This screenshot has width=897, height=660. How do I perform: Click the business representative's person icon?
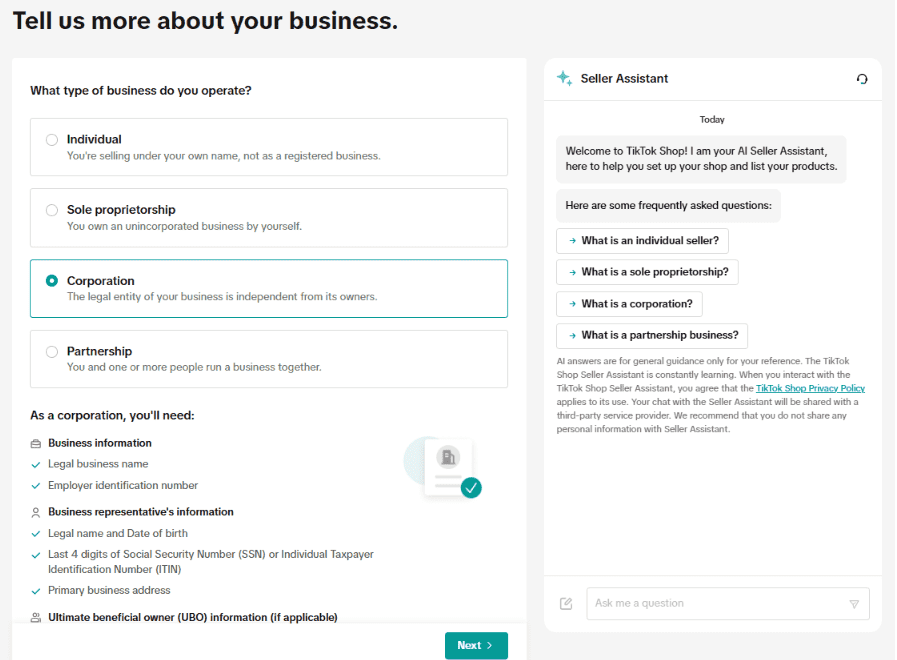35,511
